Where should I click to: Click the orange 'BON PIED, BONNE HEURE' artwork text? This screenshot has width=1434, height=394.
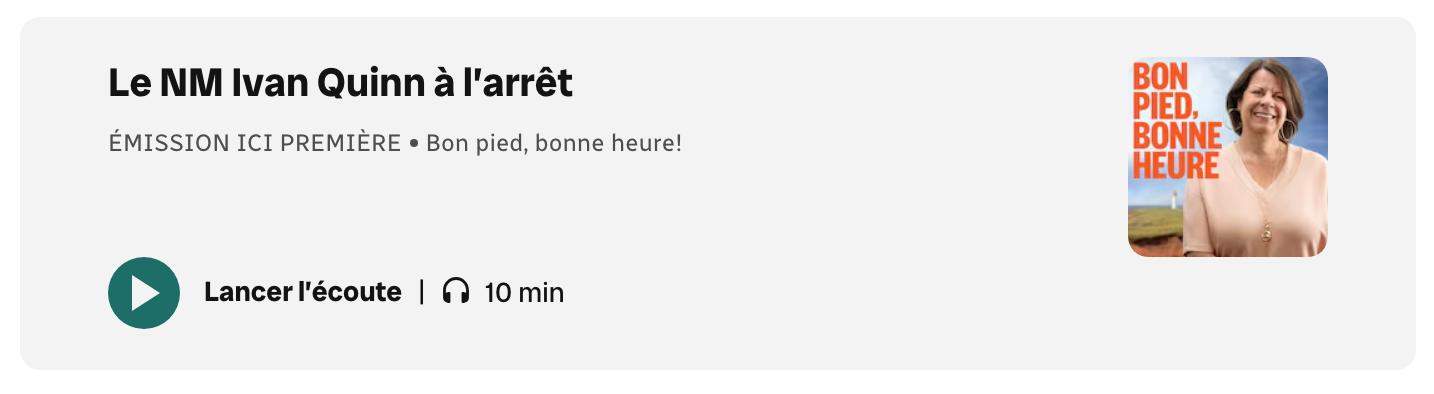[x=1177, y=120]
